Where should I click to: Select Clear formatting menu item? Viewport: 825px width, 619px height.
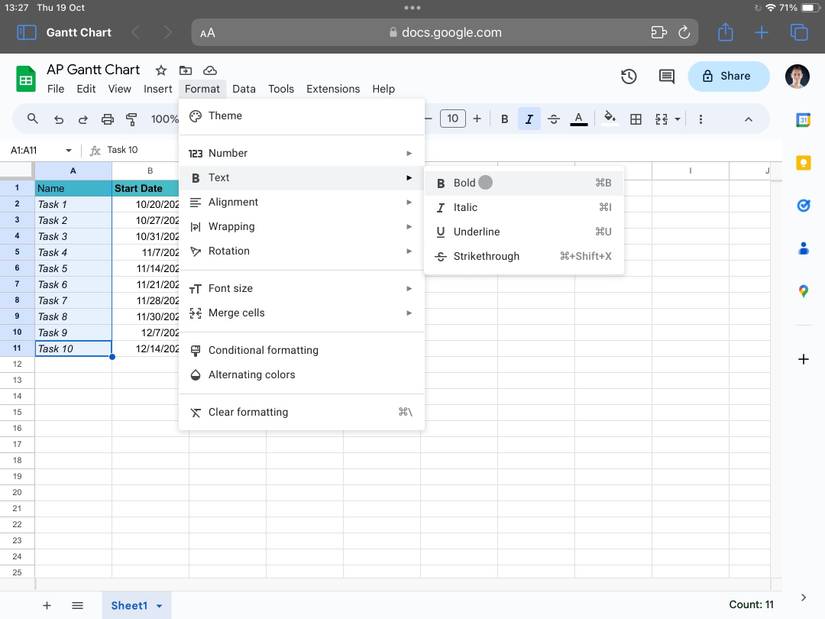pyautogui.click(x=248, y=412)
